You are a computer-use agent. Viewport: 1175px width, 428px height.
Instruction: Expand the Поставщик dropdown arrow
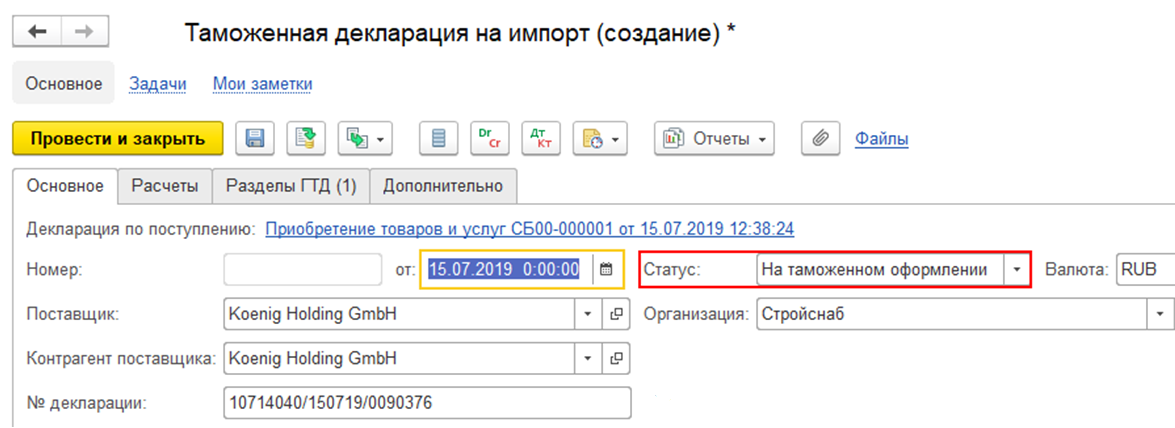tap(588, 315)
